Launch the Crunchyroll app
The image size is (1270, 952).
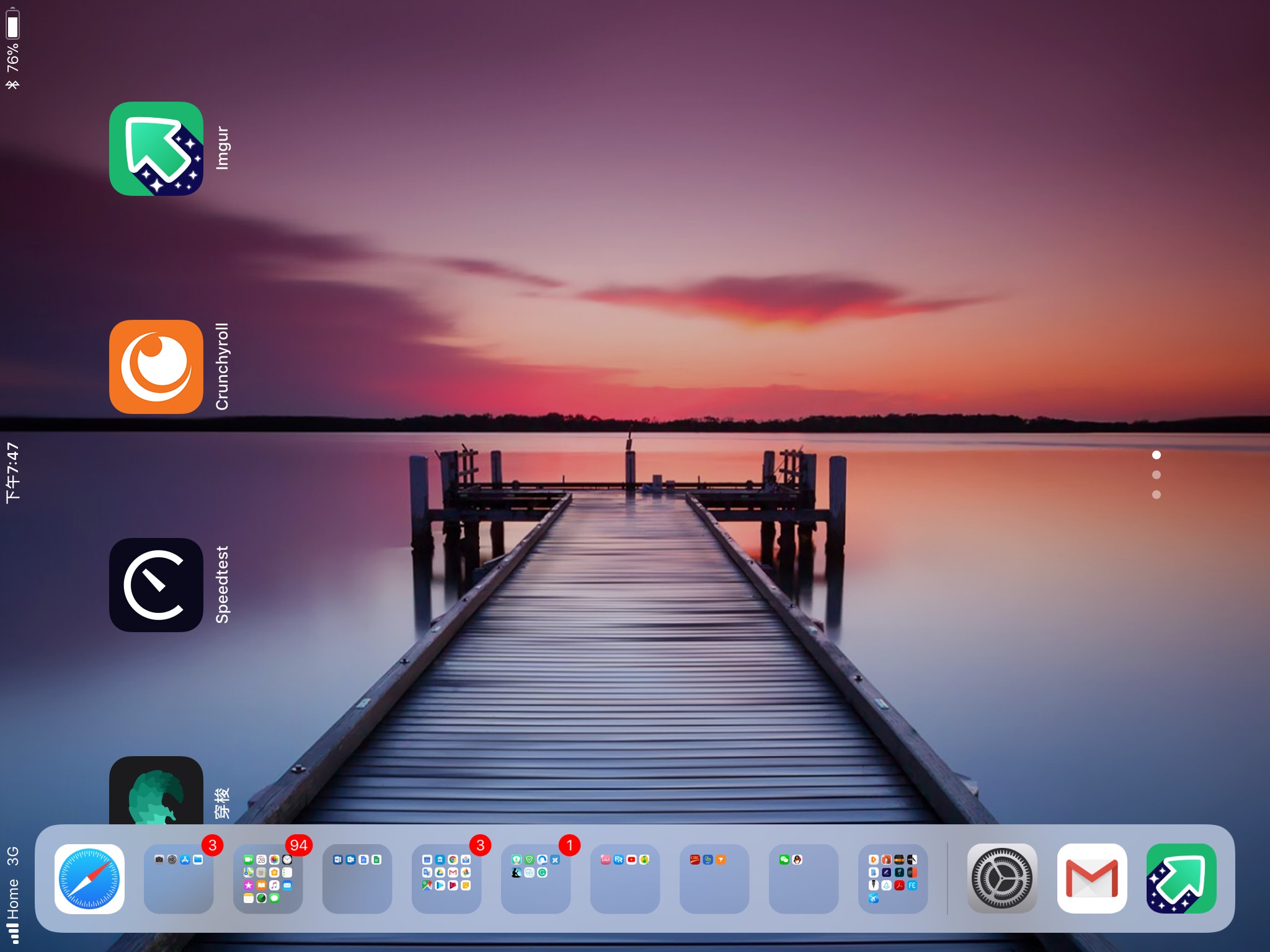[x=156, y=367]
